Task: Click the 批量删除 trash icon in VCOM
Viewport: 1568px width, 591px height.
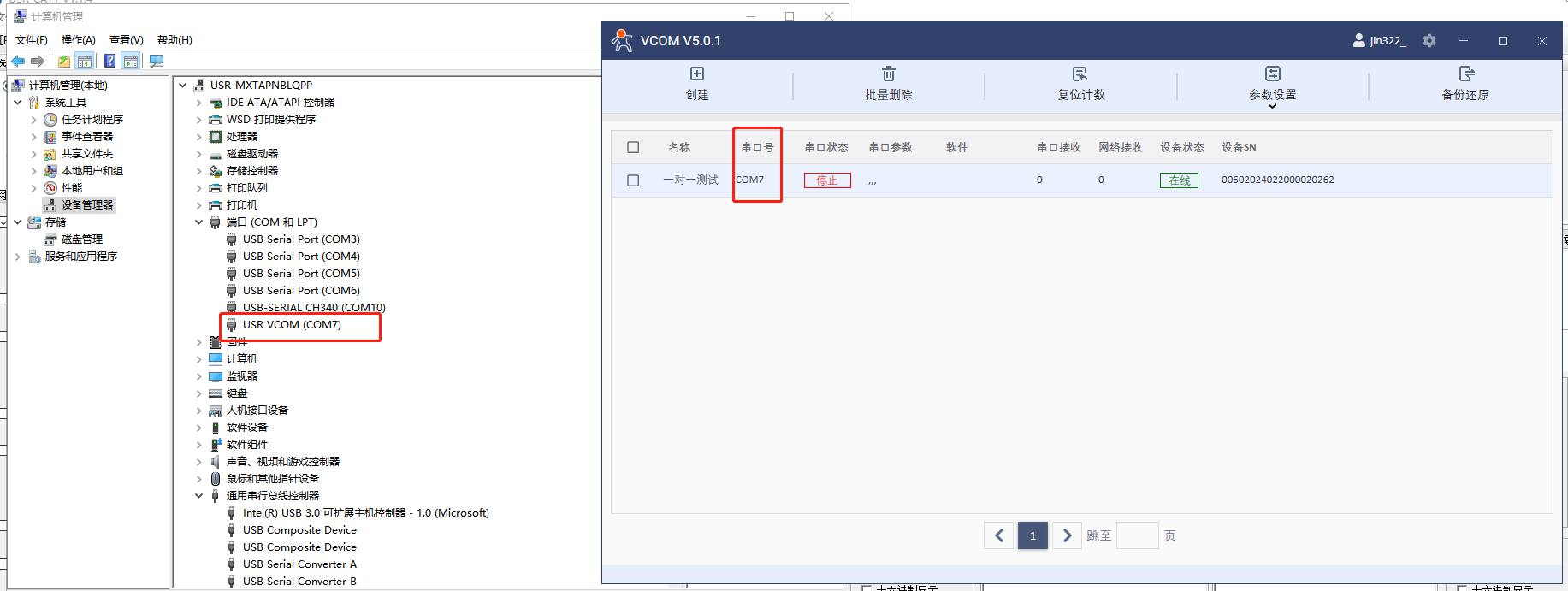Action: coord(889,74)
